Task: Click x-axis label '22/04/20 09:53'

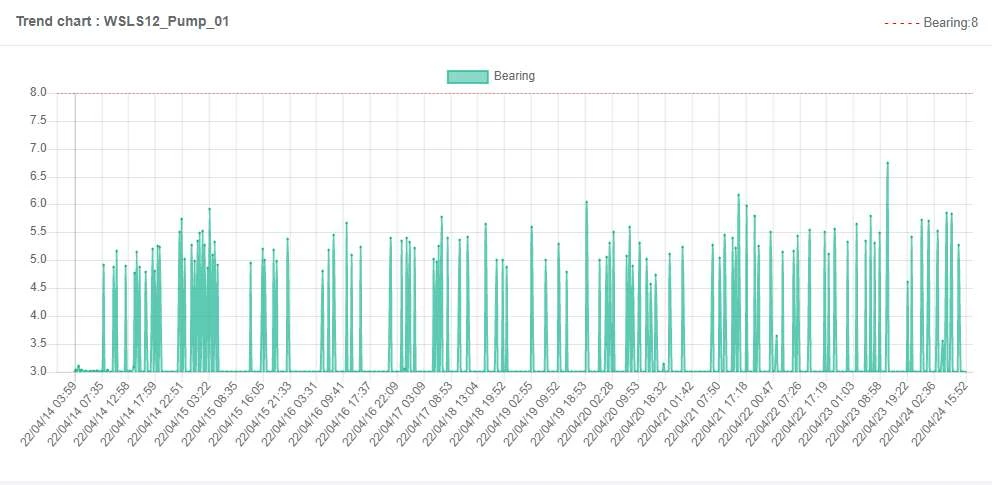Action: (611, 414)
